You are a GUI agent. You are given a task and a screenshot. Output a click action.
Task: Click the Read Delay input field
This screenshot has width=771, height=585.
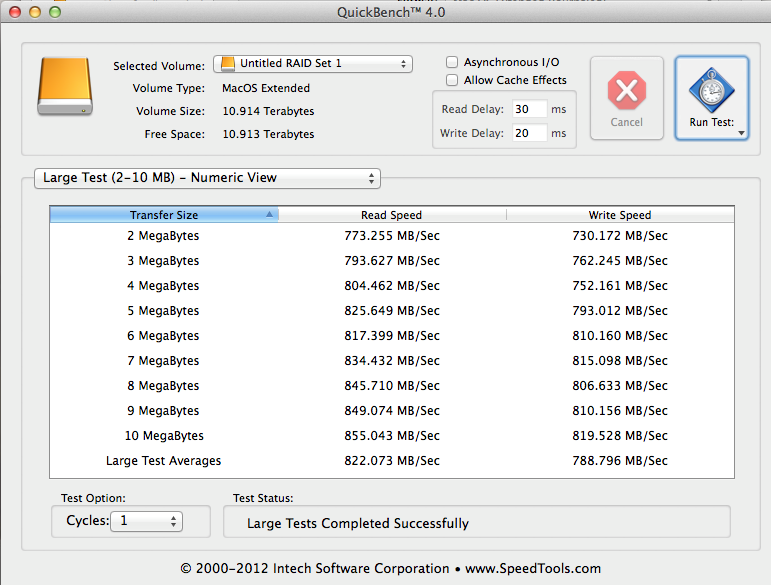(x=528, y=109)
